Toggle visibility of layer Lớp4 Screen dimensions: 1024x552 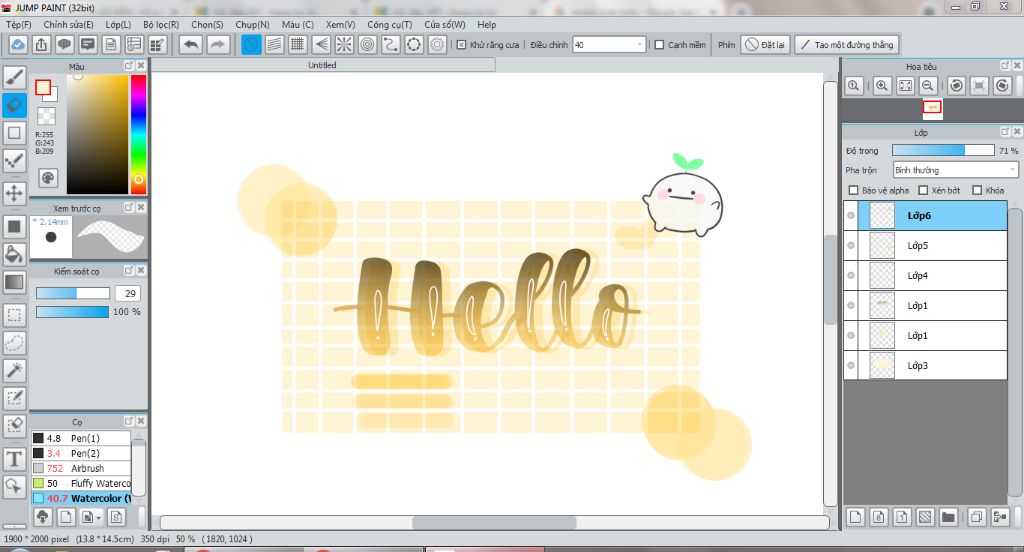point(850,276)
